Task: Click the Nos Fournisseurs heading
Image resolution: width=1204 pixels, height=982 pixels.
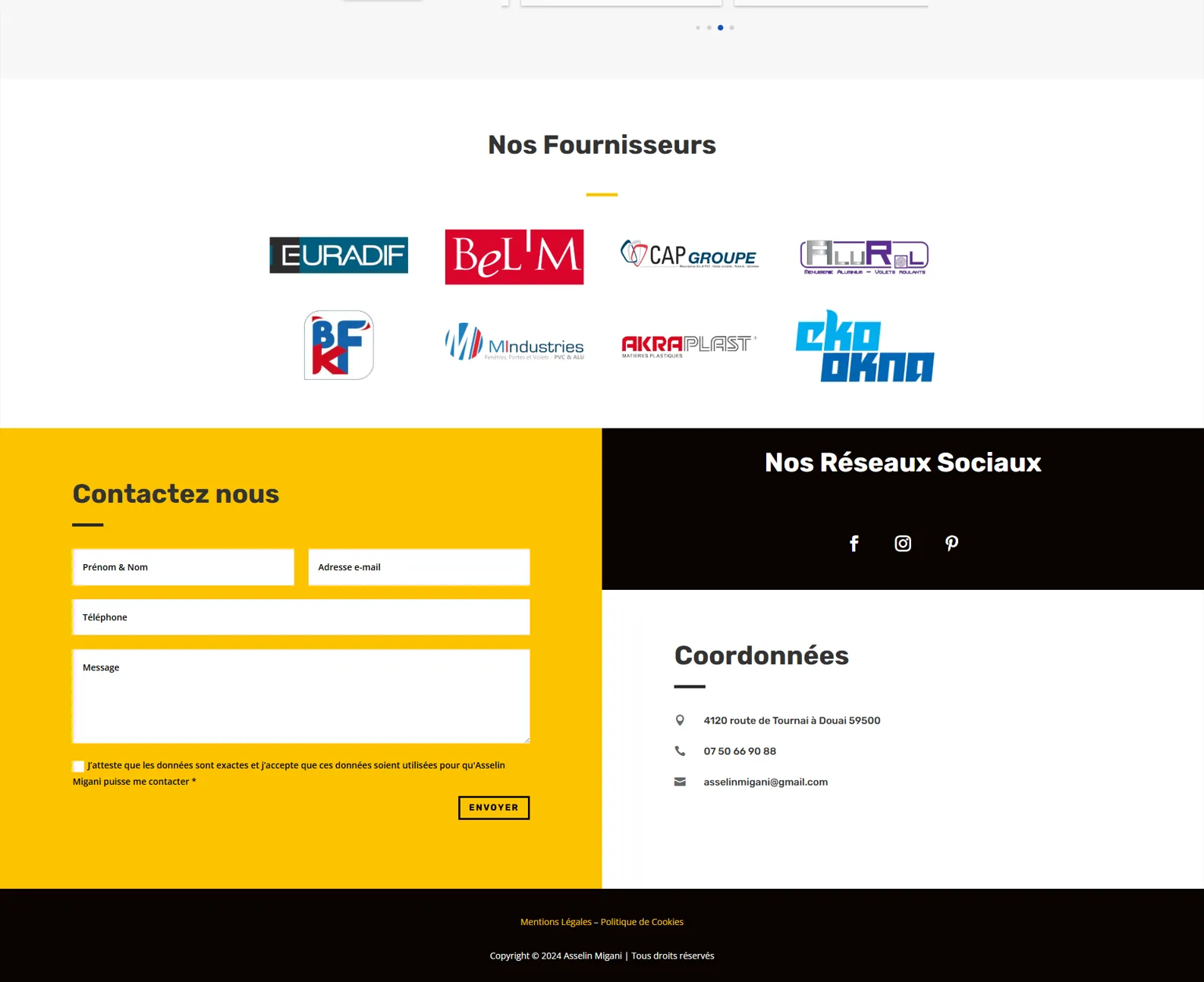Action: click(x=602, y=145)
